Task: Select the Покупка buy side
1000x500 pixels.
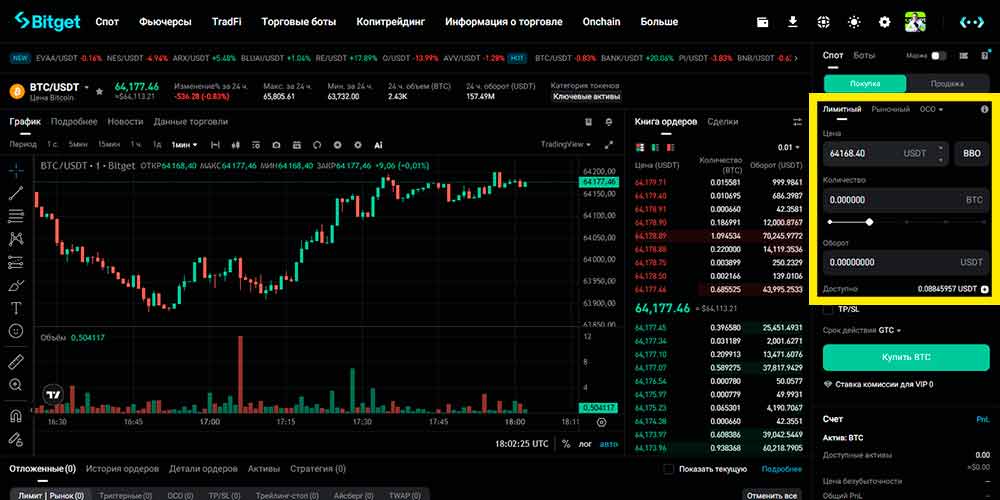Action: [865, 84]
